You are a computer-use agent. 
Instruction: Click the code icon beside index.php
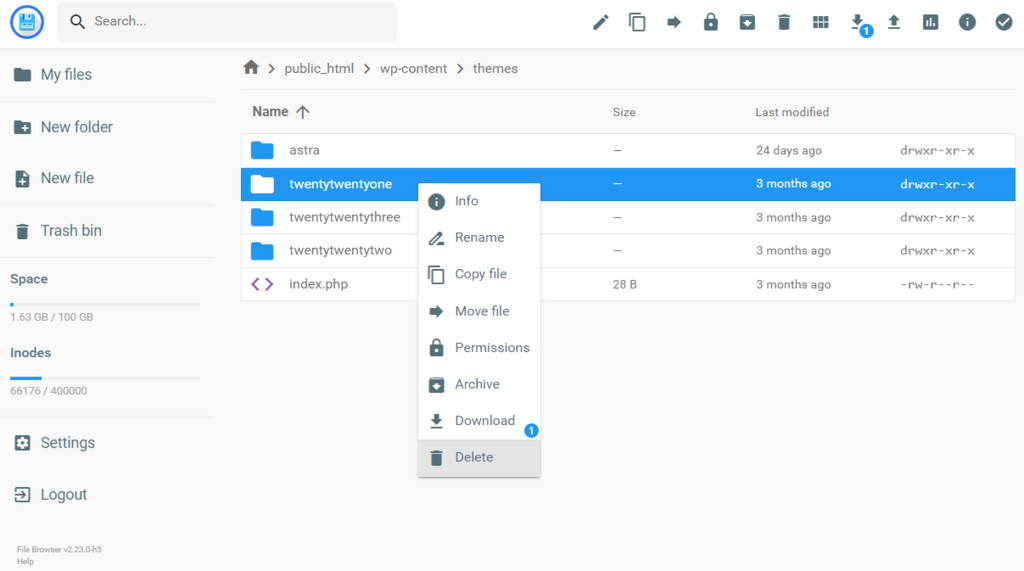(262, 284)
